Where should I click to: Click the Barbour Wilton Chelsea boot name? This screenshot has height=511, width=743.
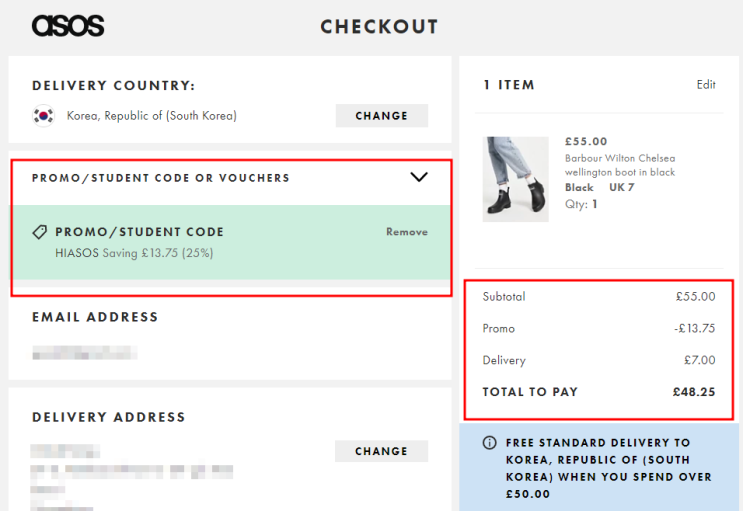[x=619, y=165]
